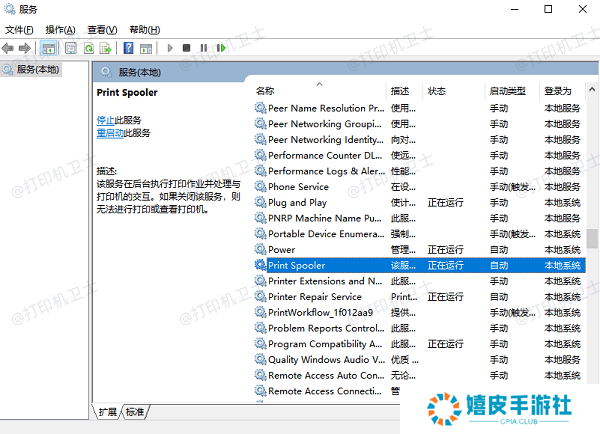Switch to the 标准 tab
600x434 pixels.
coord(135,412)
